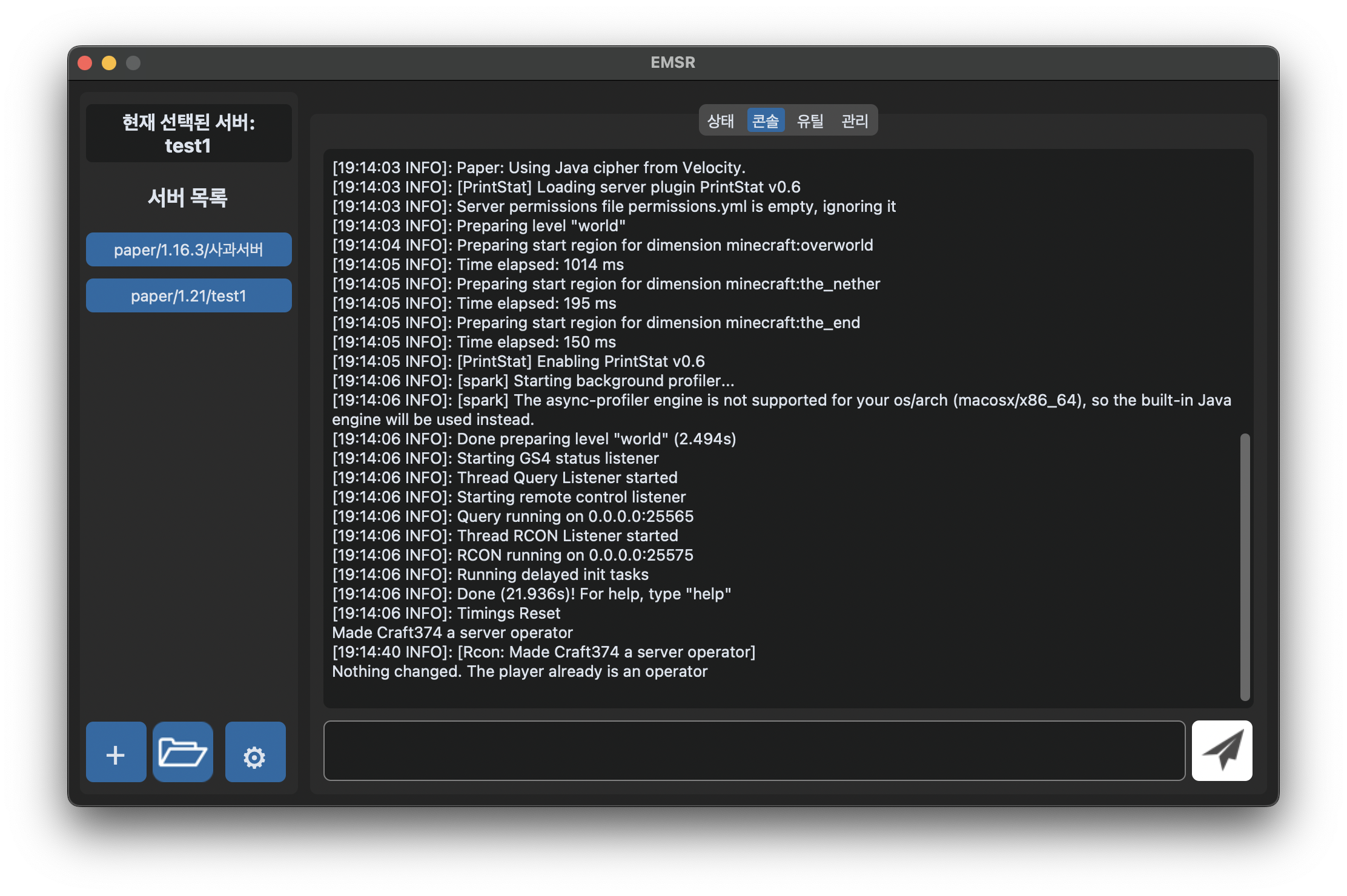
Task: Click the plus icon to add server
Action: pyautogui.click(x=116, y=751)
